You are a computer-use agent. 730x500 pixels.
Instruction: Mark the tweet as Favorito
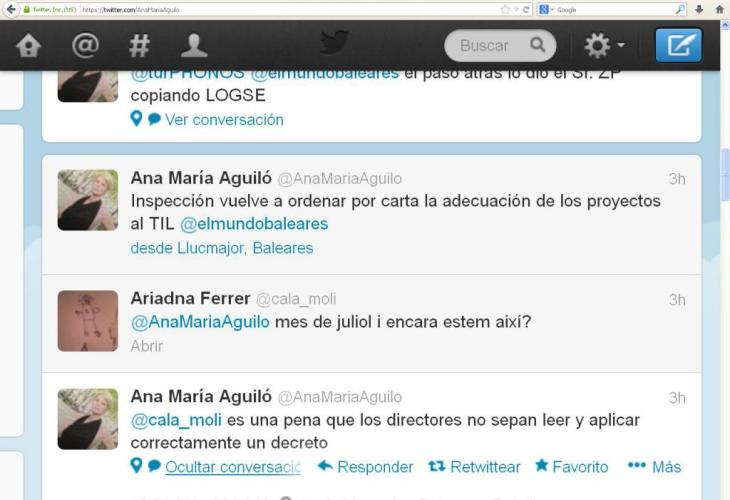(x=572, y=466)
